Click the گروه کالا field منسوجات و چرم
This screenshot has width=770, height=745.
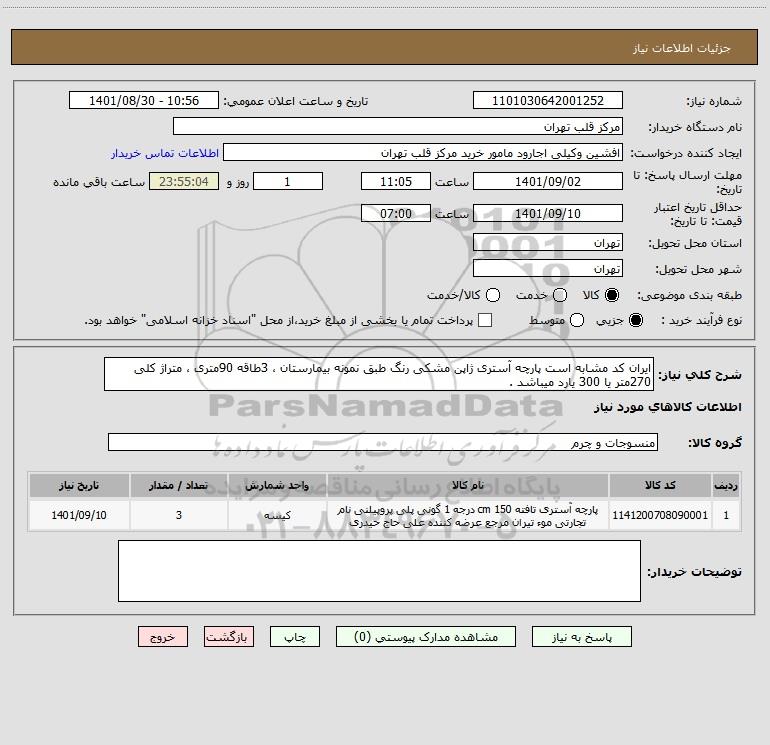[383, 442]
